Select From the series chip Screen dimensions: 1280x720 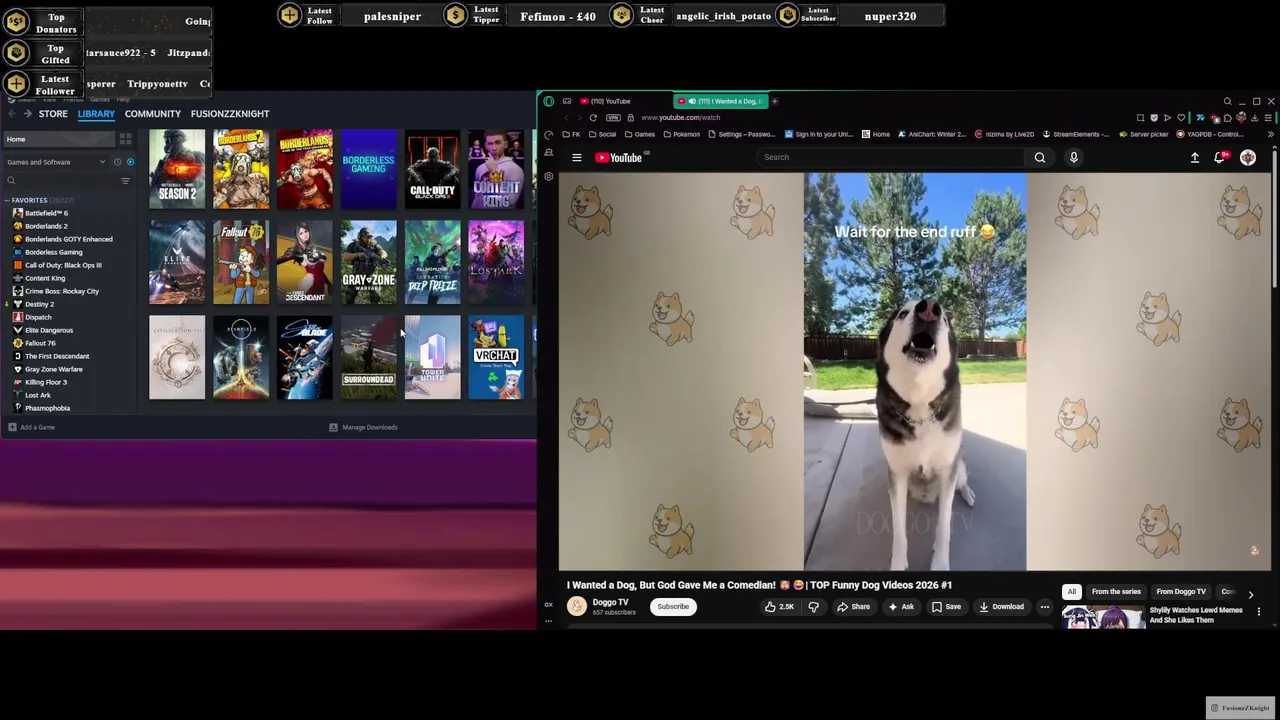point(1116,591)
